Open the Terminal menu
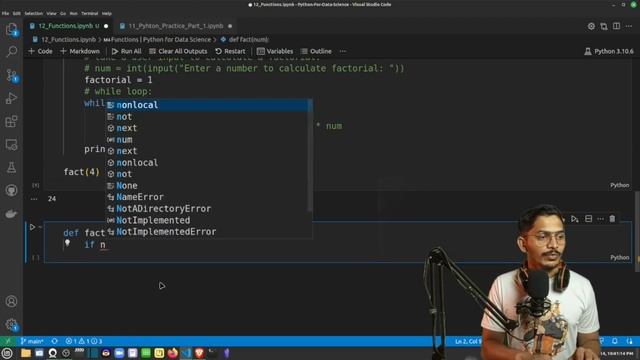Screen dimensions: 640x360 click(89, 13)
